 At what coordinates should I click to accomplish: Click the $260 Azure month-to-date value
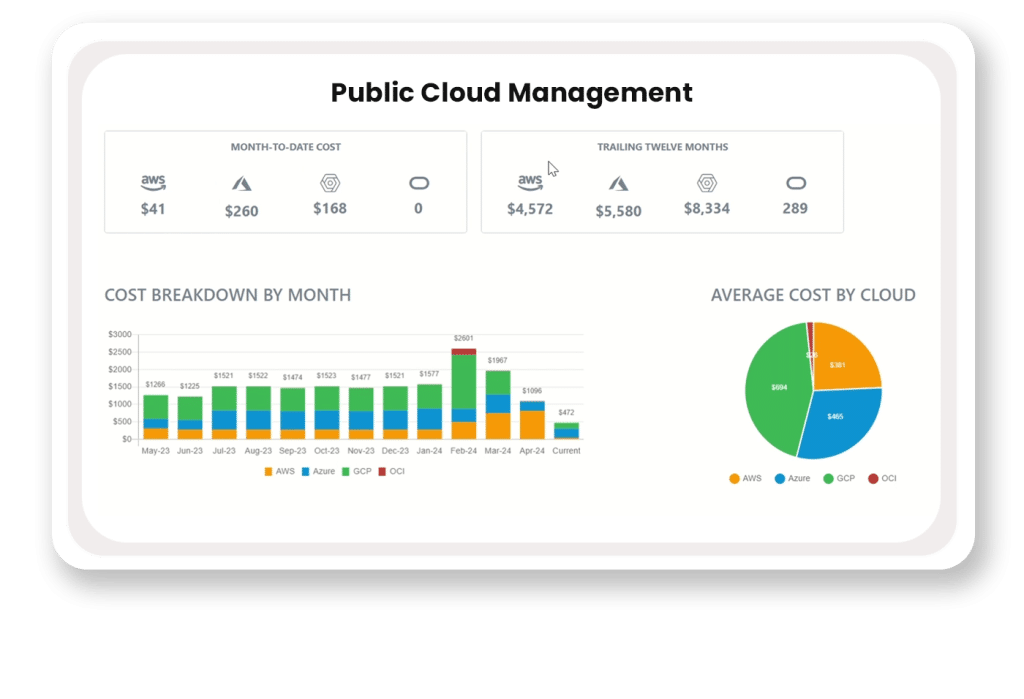point(241,212)
